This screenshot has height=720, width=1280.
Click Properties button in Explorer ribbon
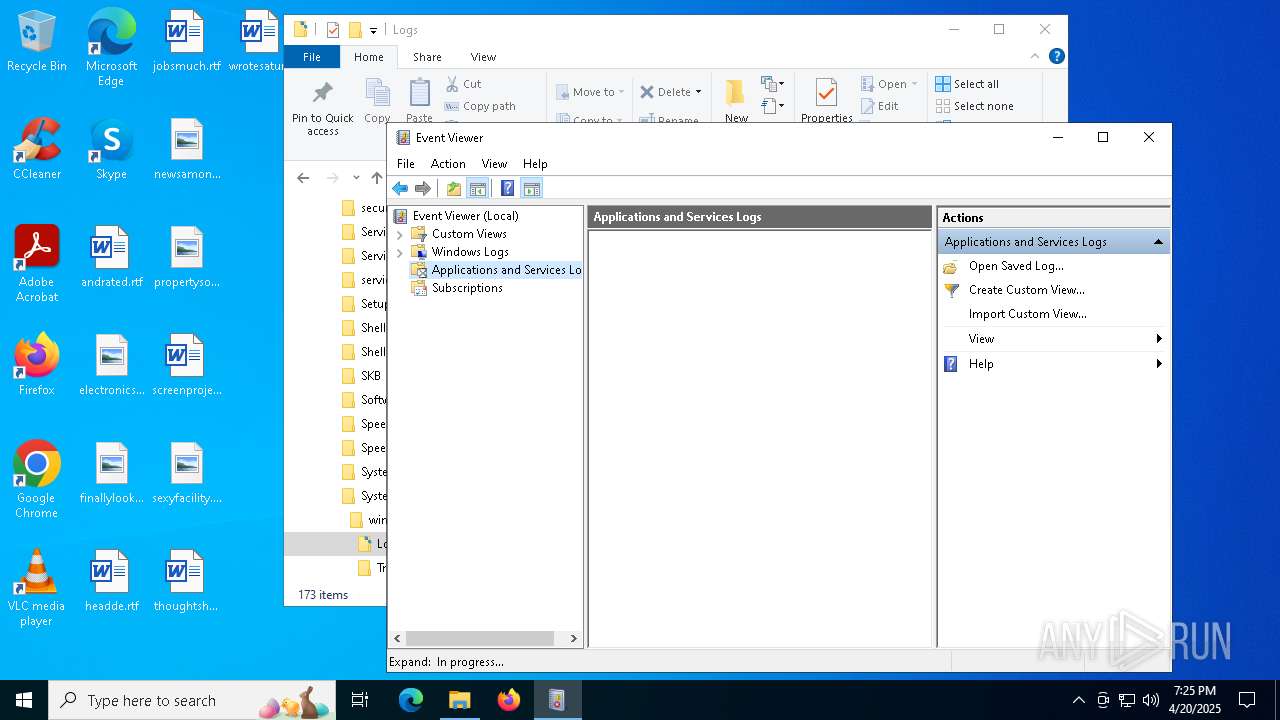[x=826, y=101]
